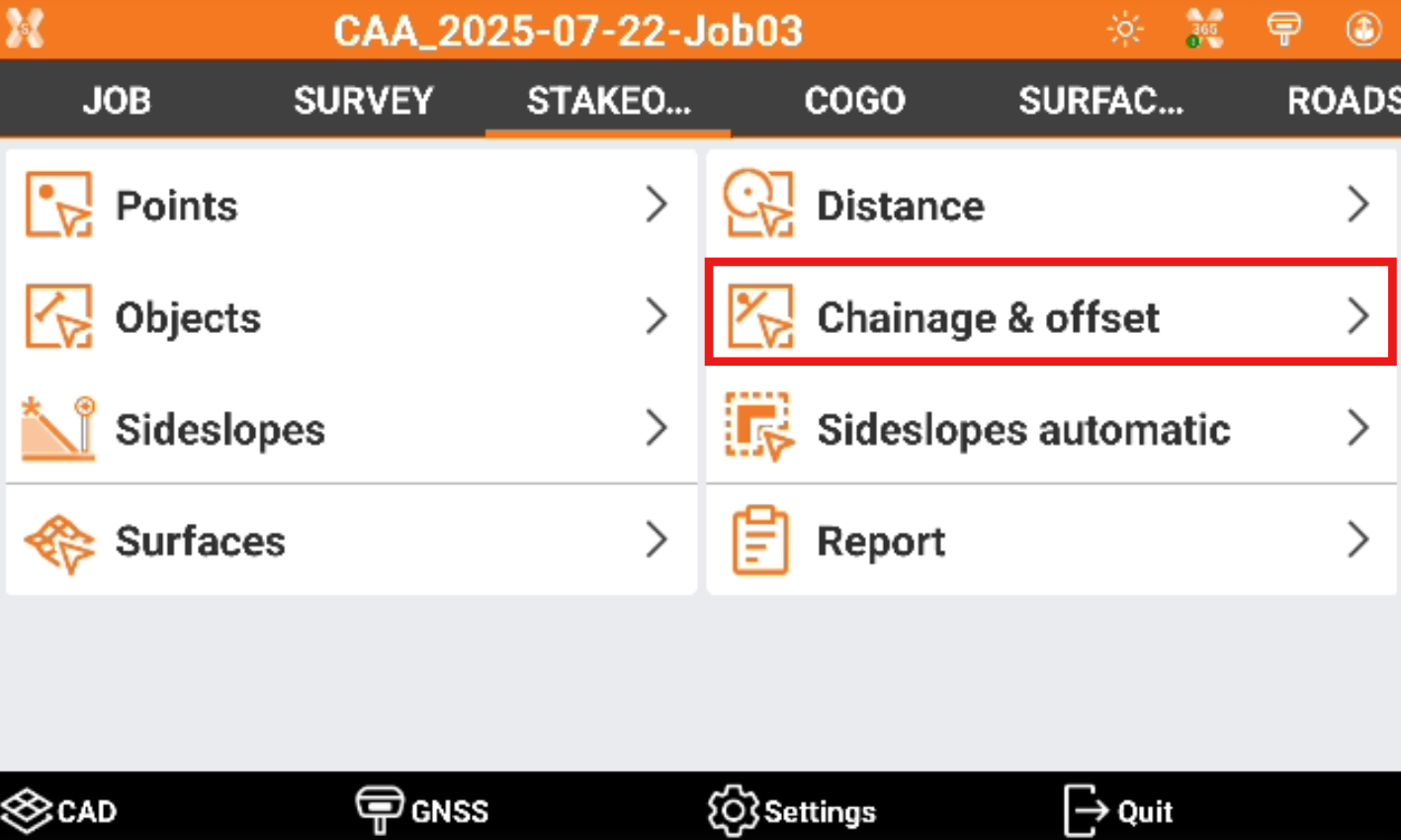
Task: Click the Points stakeout icon
Action: [x=58, y=206]
